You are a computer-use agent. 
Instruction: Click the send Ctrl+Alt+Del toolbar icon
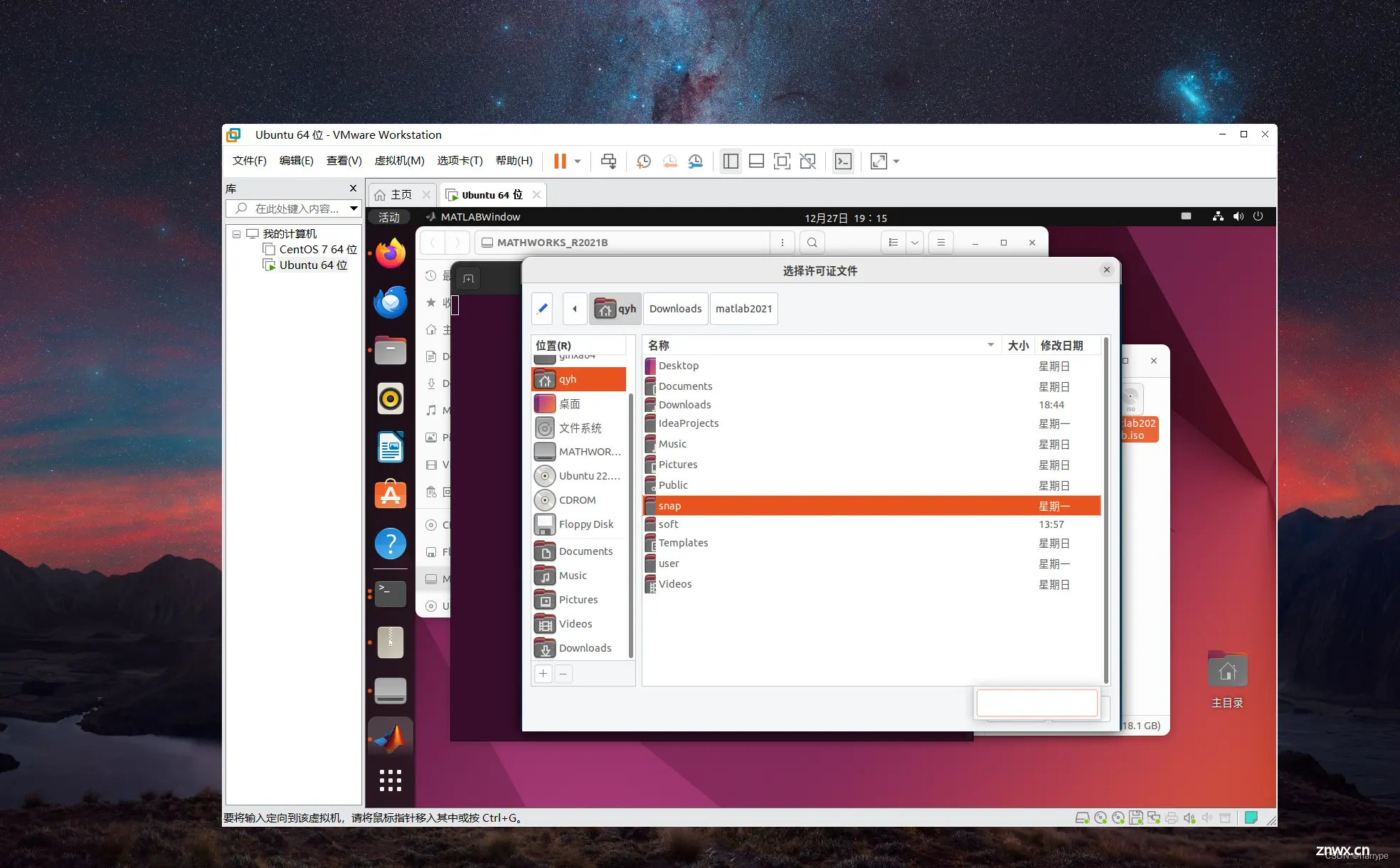pyautogui.click(x=608, y=162)
